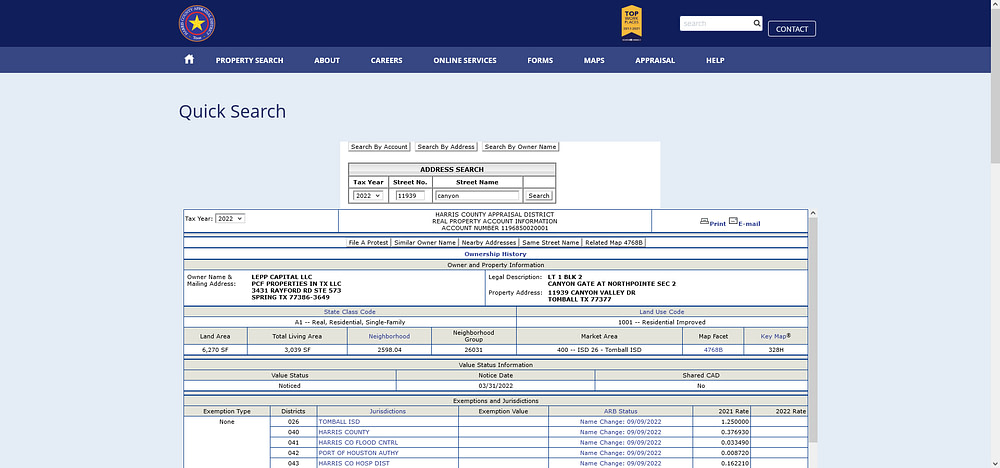The width and height of the screenshot is (1000, 468).
Task: Open the Help menu
Action: (715, 61)
